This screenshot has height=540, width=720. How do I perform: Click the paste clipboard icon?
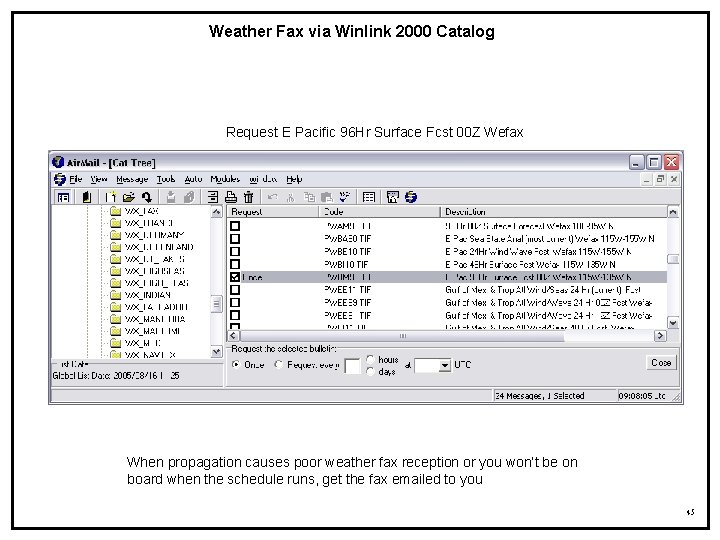click(326, 197)
